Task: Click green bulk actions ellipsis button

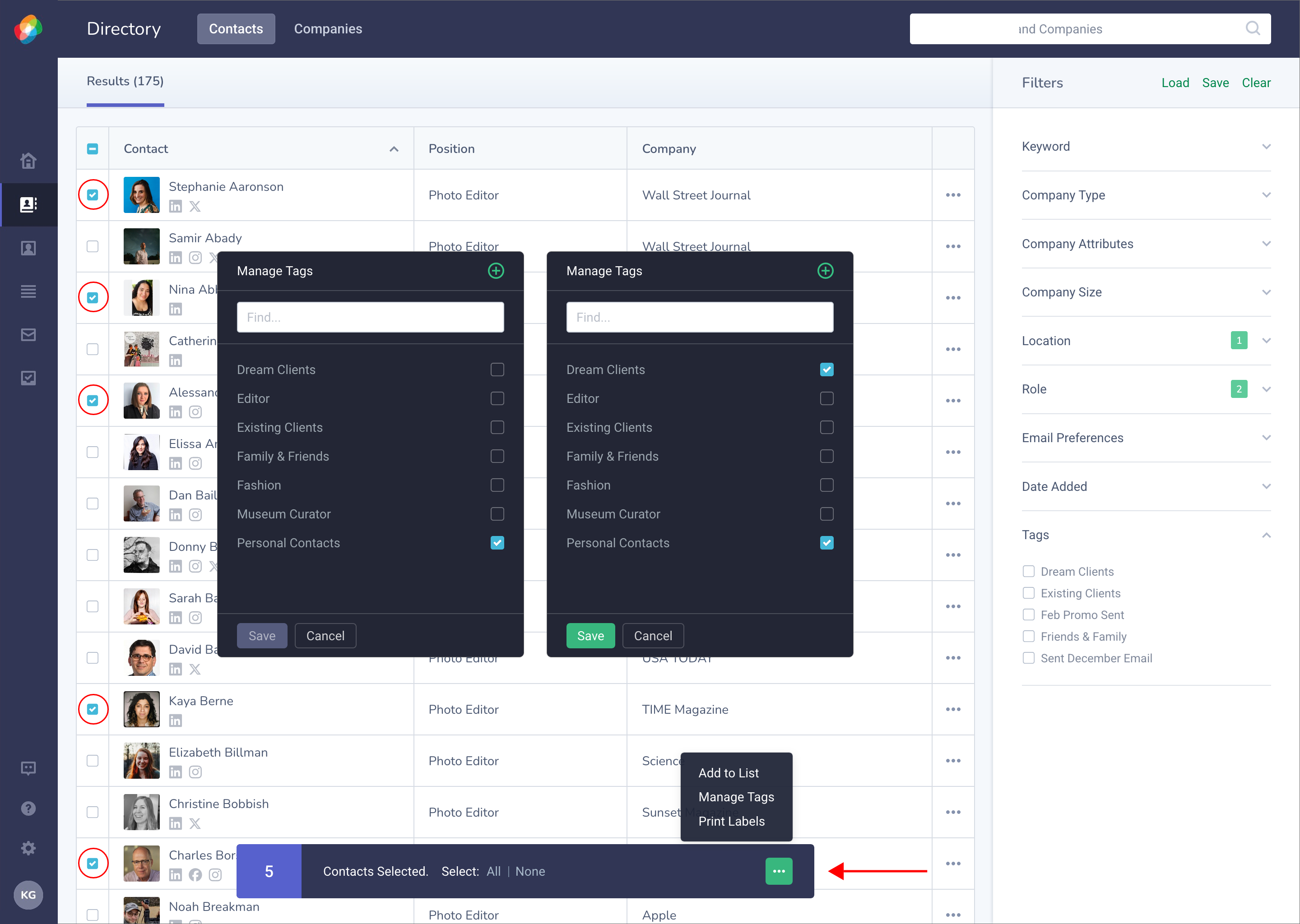Action: (x=779, y=871)
